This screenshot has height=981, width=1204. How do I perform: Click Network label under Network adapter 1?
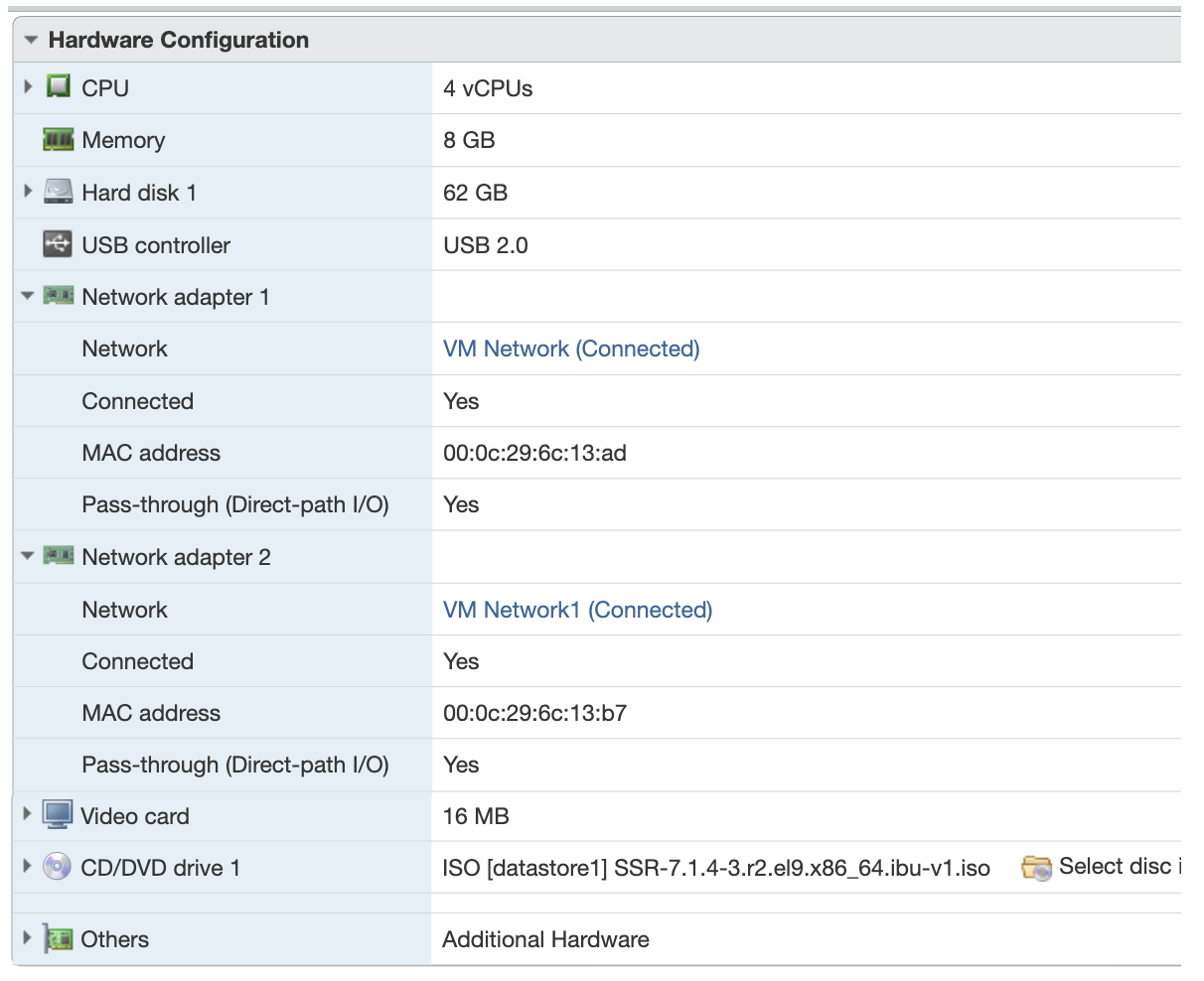click(124, 349)
